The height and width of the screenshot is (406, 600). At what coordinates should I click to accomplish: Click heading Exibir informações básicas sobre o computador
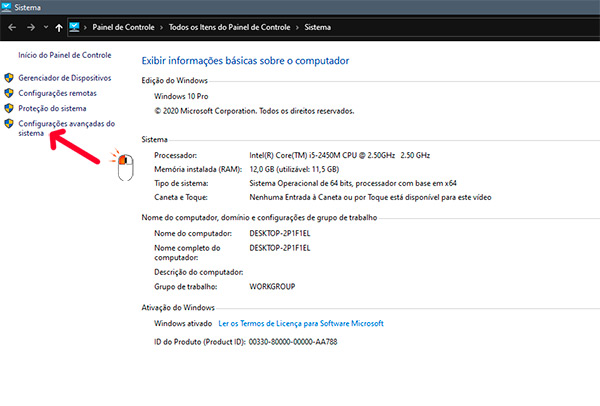245,61
